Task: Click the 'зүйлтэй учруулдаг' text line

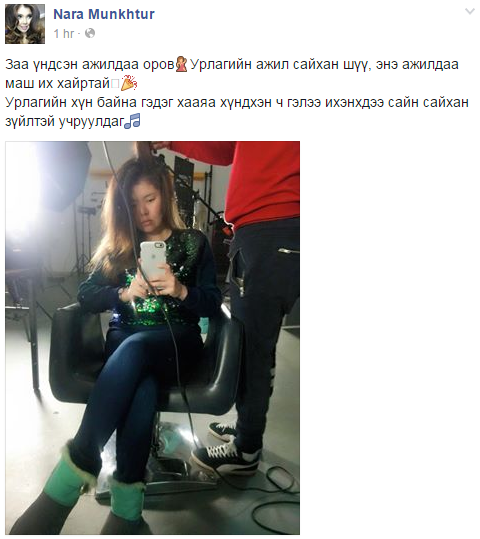Action: coord(65,121)
